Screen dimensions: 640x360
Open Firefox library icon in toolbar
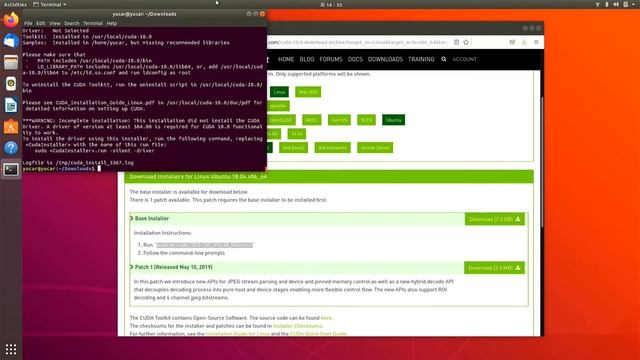tap(512, 42)
